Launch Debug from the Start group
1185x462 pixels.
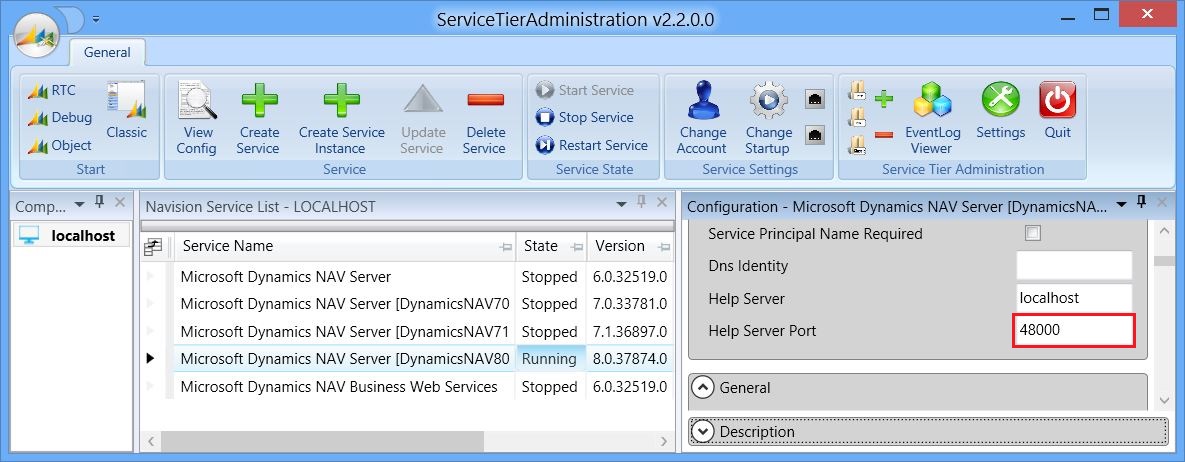60,118
